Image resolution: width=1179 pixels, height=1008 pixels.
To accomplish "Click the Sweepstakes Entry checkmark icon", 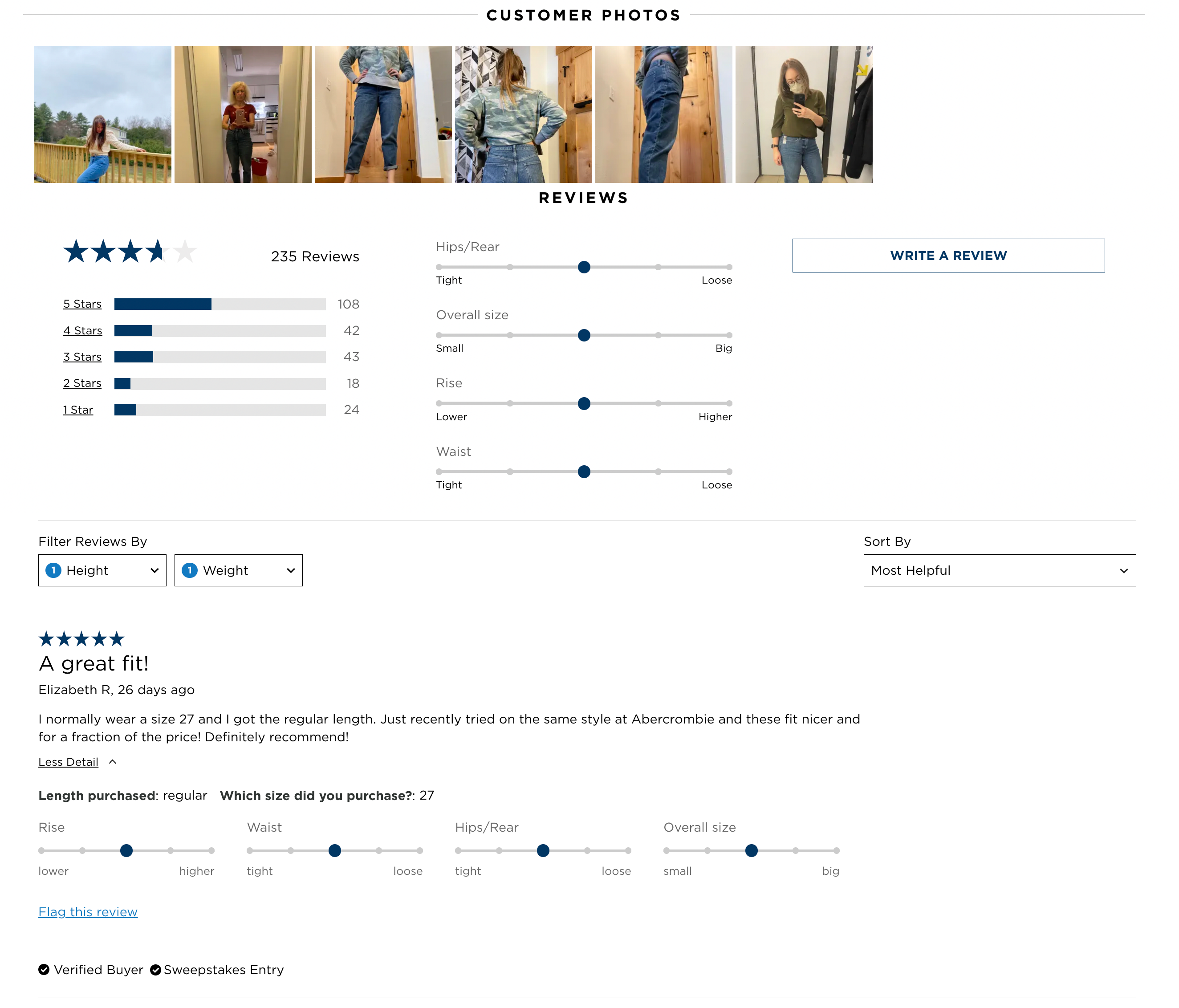I will (x=155, y=969).
